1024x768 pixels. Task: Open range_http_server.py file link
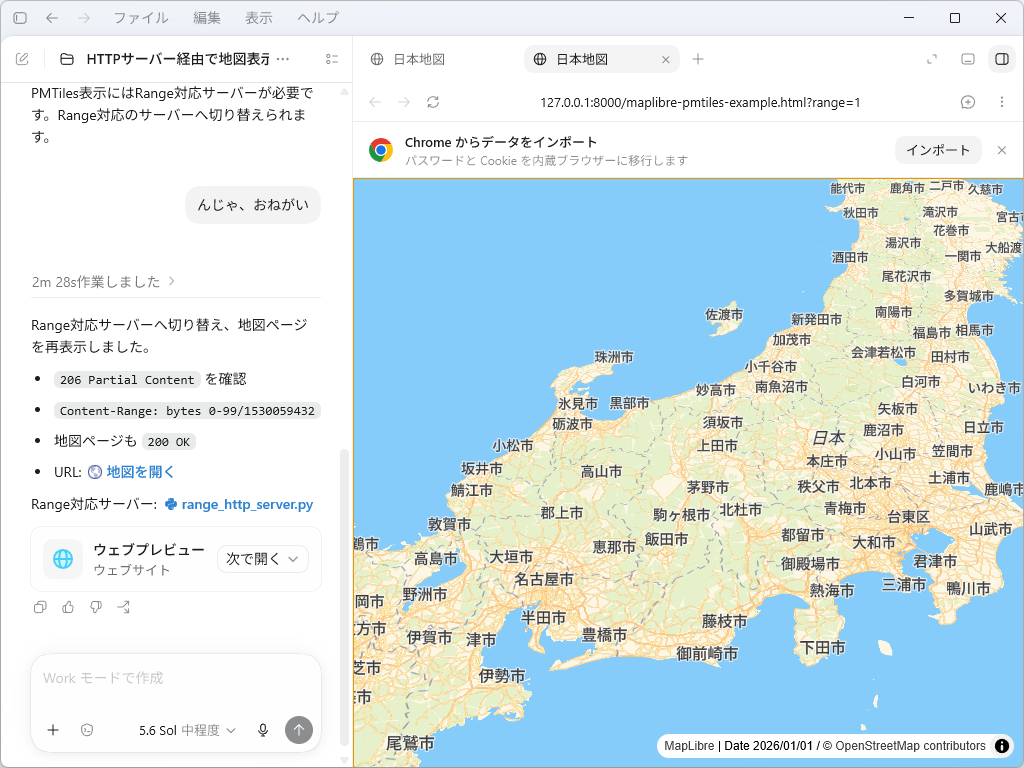[x=247, y=505]
